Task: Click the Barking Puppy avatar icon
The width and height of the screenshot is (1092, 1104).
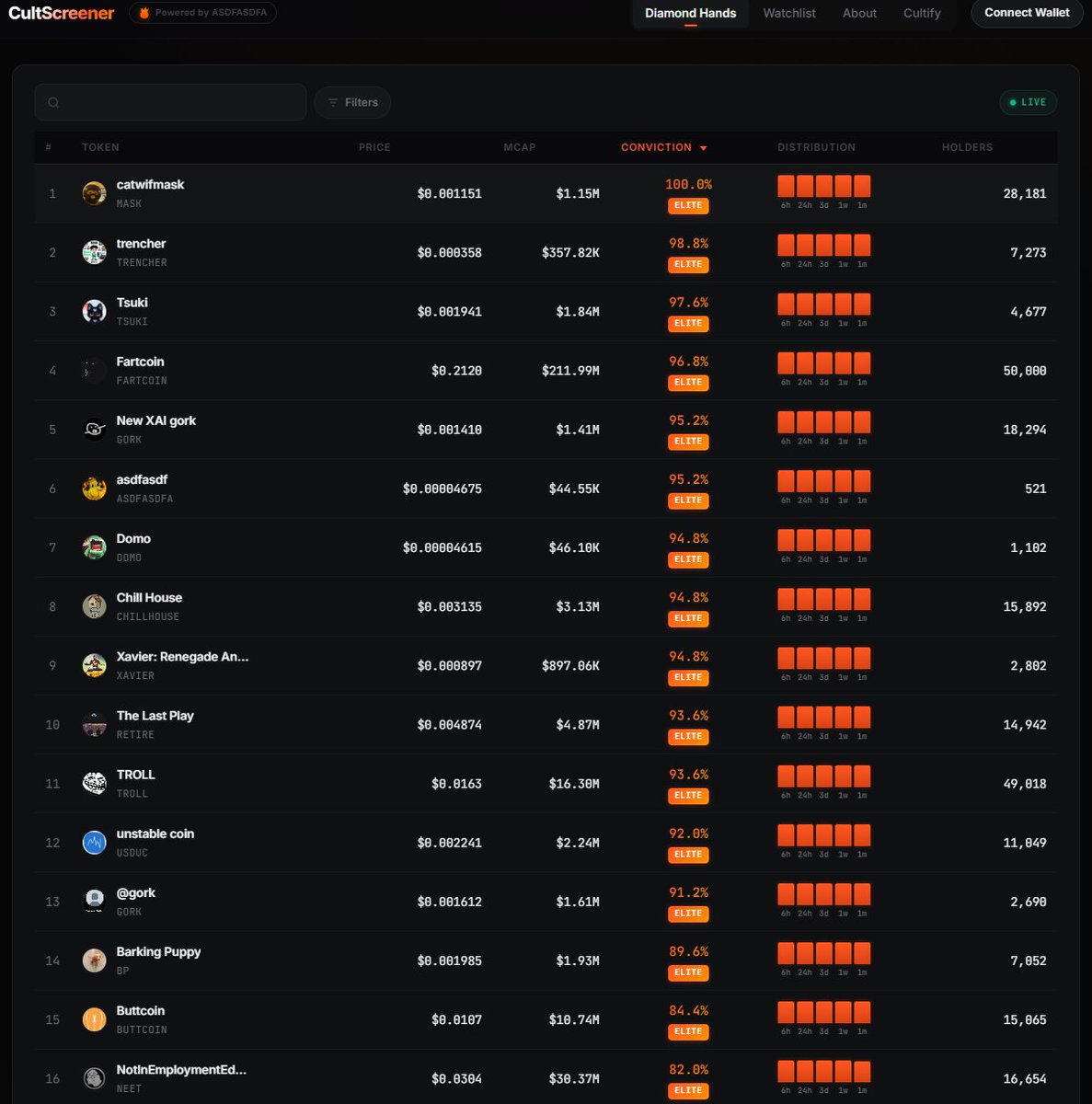Action: [94, 960]
